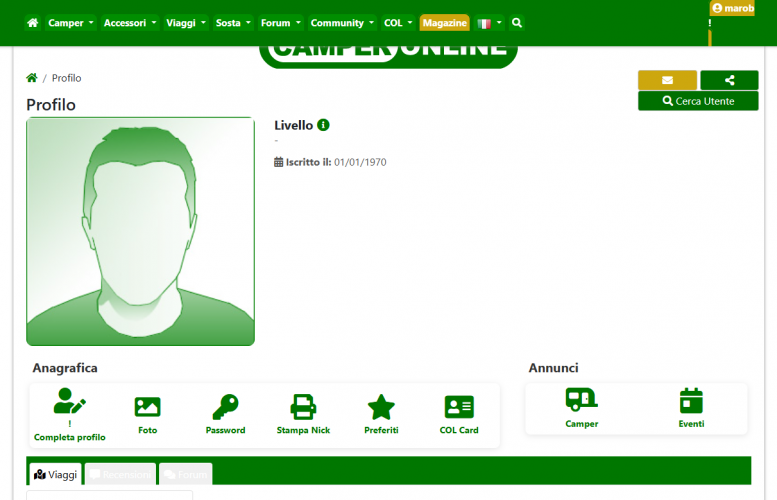Open the Foto section icon

(147, 406)
